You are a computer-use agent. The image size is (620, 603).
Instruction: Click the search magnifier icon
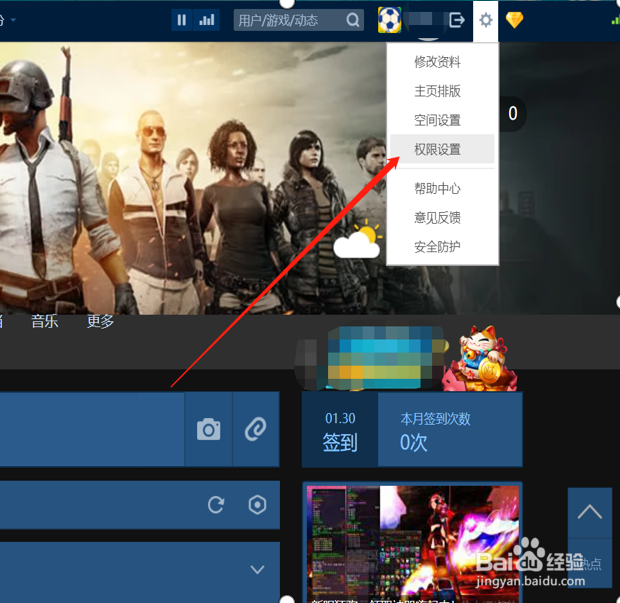pos(352,20)
